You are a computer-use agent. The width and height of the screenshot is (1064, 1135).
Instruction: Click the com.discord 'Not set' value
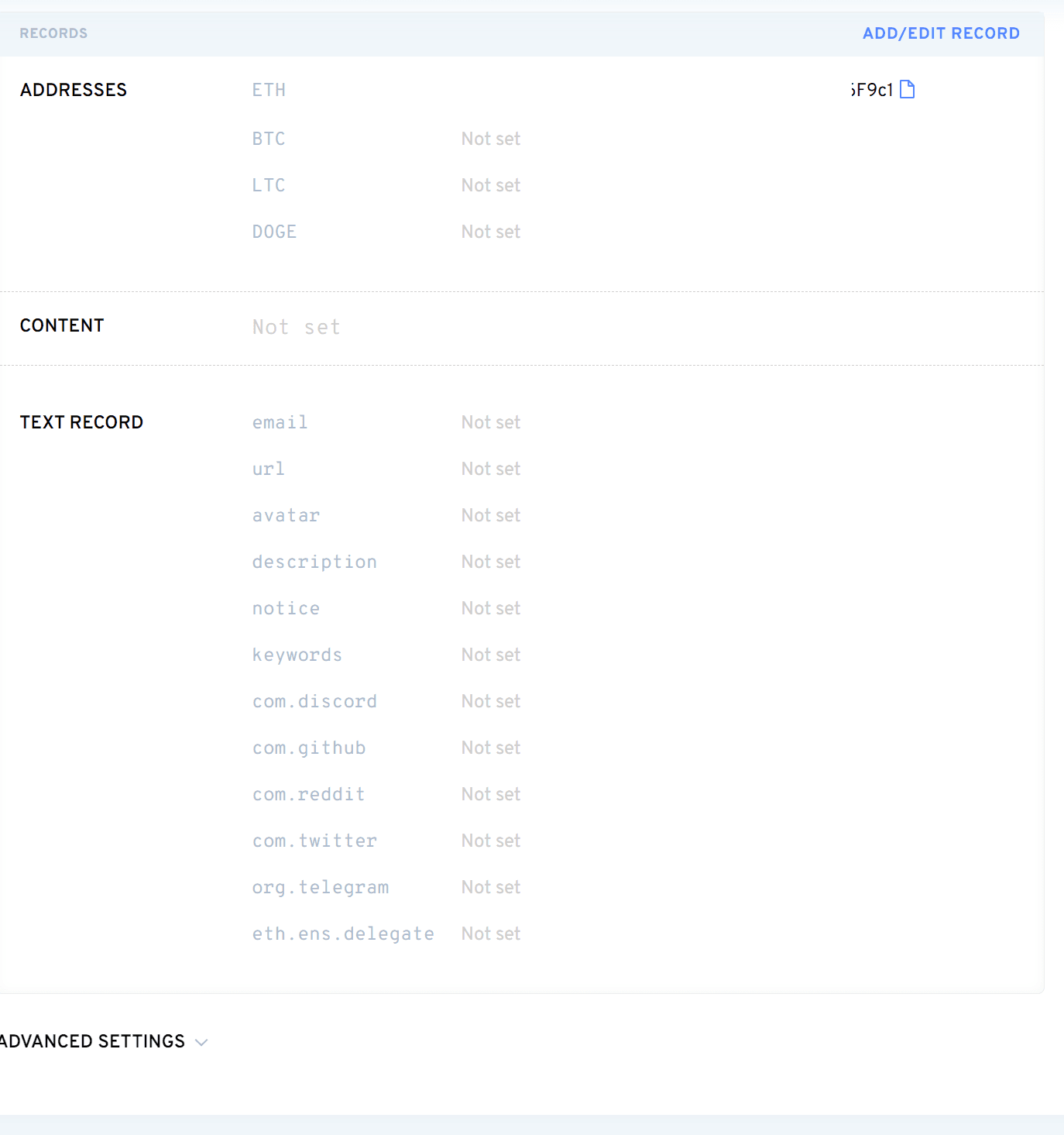click(x=491, y=701)
